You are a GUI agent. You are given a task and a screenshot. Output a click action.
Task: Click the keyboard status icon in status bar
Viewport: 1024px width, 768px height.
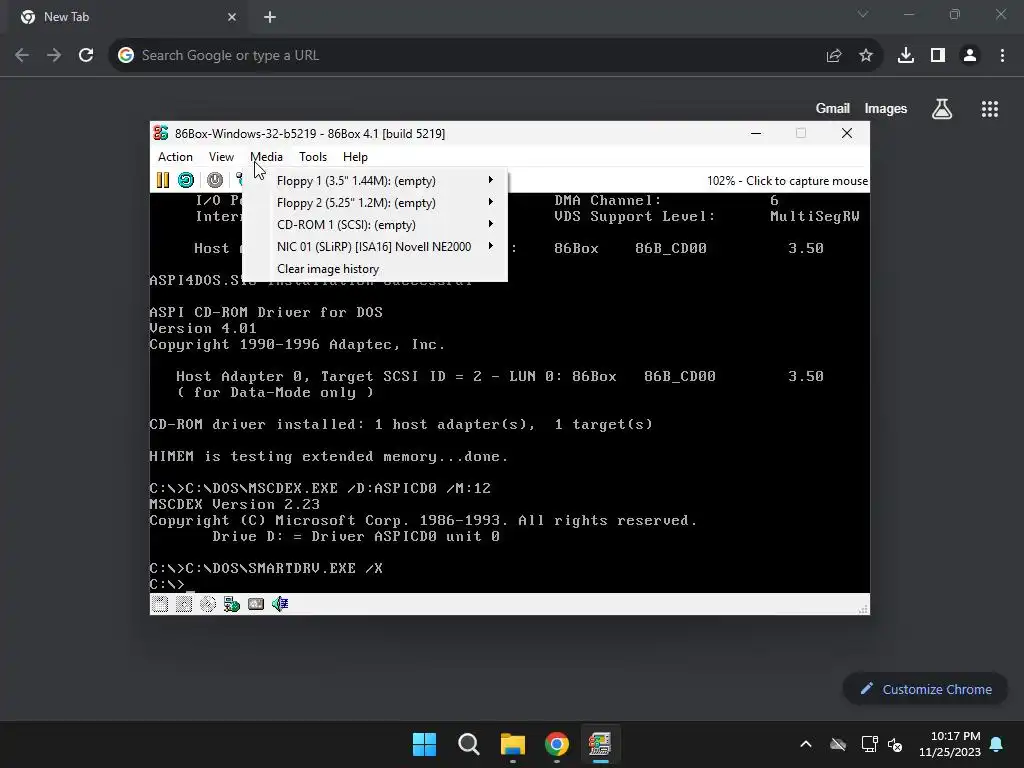[x=256, y=604]
